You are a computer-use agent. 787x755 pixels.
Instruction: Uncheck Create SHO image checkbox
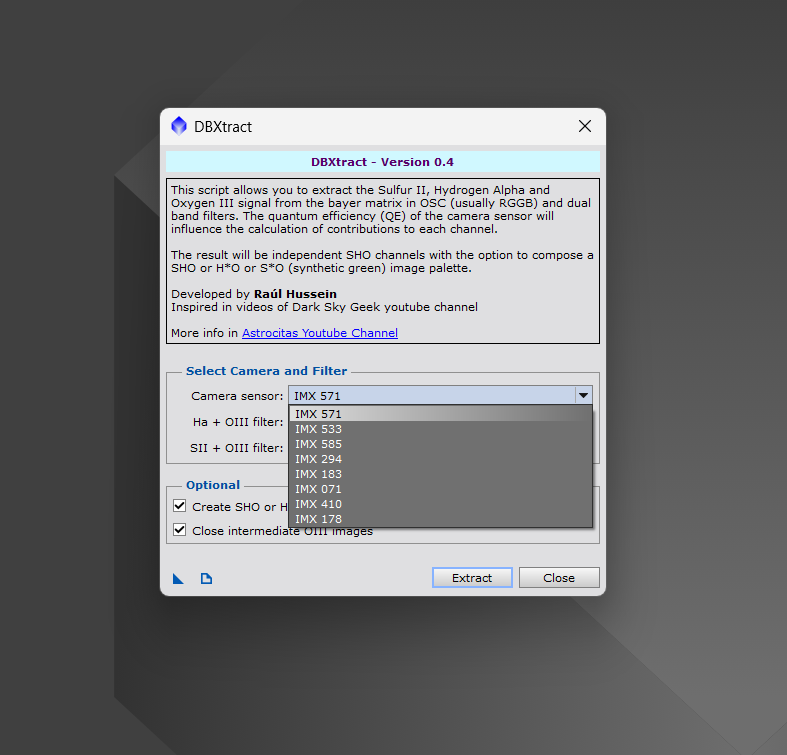pos(180,506)
